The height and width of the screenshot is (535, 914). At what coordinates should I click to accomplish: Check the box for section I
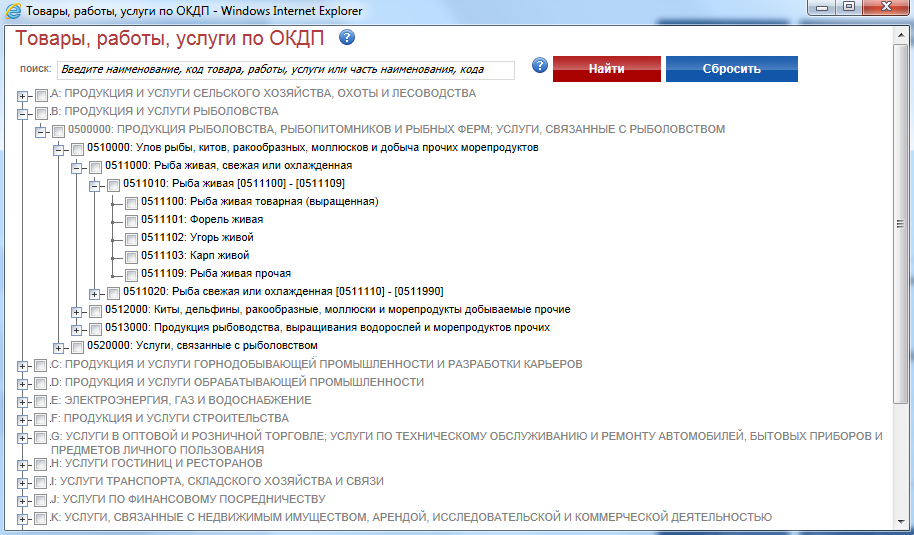click(x=40, y=483)
